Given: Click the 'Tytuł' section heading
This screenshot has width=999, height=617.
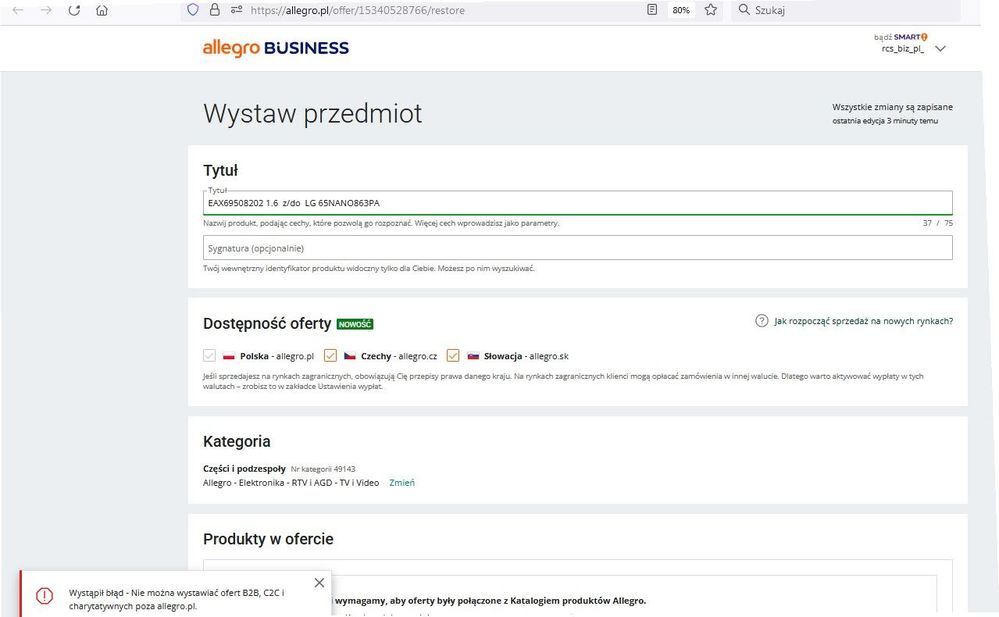Looking at the screenshot, I should point(220,170).
